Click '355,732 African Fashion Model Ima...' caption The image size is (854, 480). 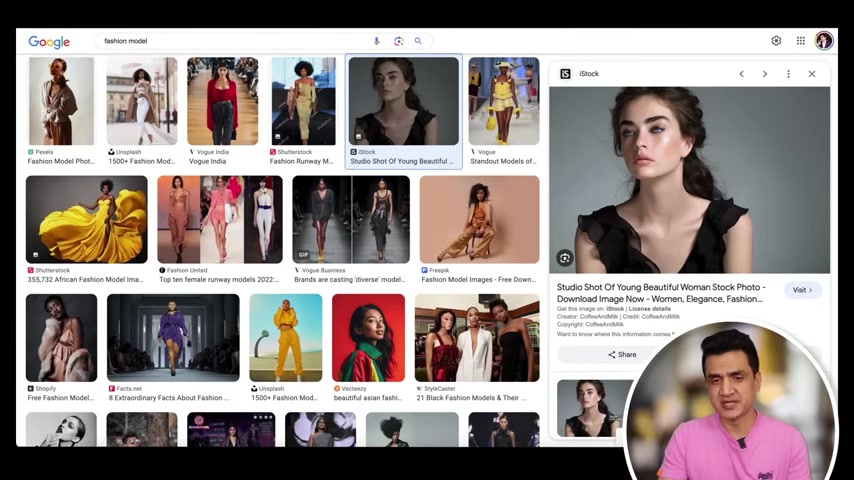[x=86, y=280]
